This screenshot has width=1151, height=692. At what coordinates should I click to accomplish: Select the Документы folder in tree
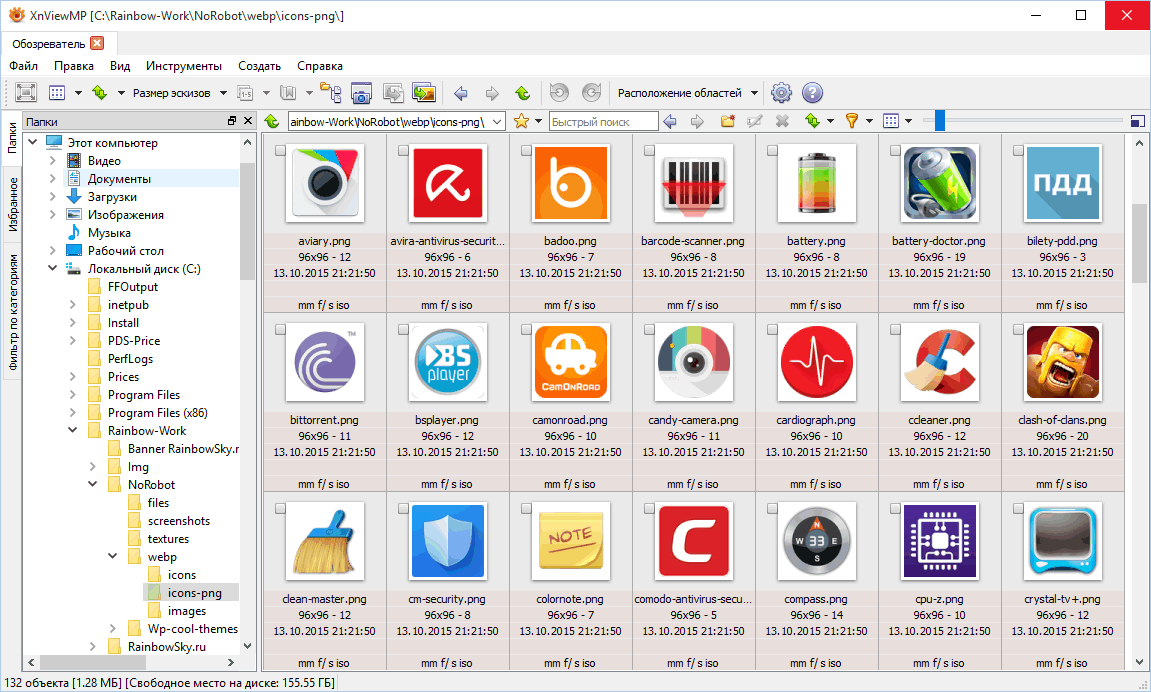click(119, 178)
